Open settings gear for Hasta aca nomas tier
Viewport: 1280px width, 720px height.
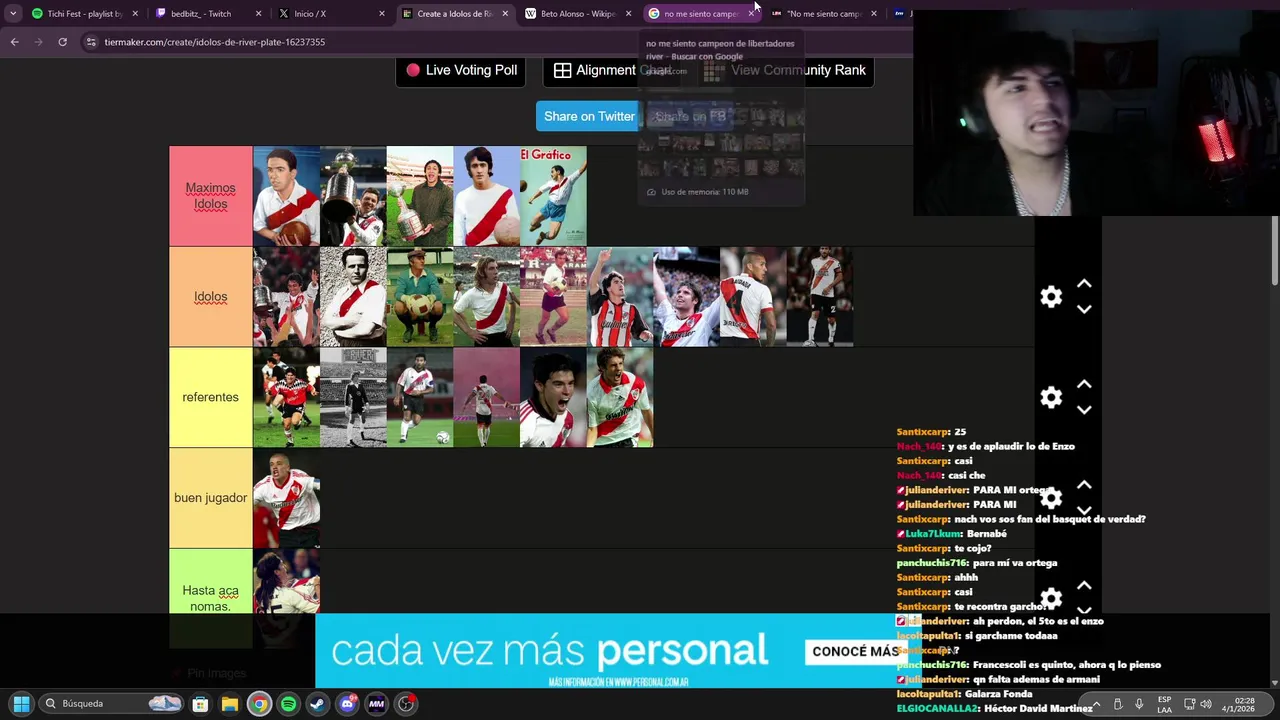(x=1051, y=598)
